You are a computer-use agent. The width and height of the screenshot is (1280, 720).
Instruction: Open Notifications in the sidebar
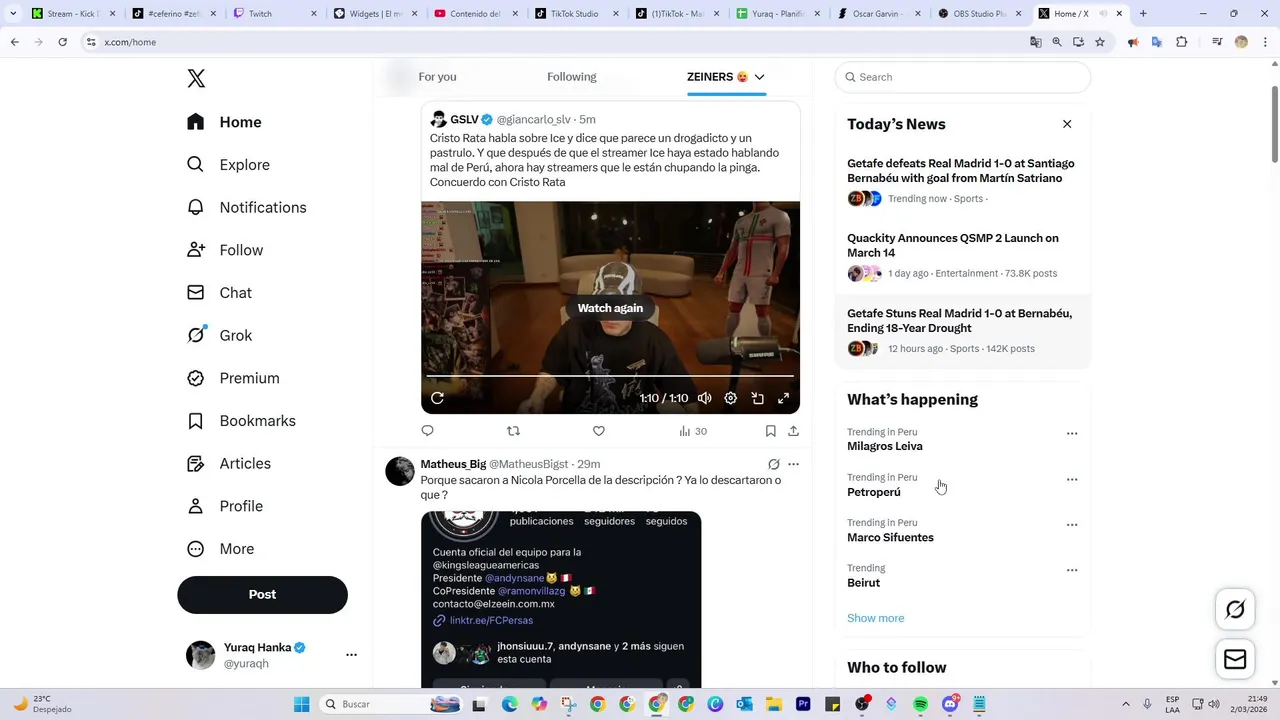tap(246, 208)
